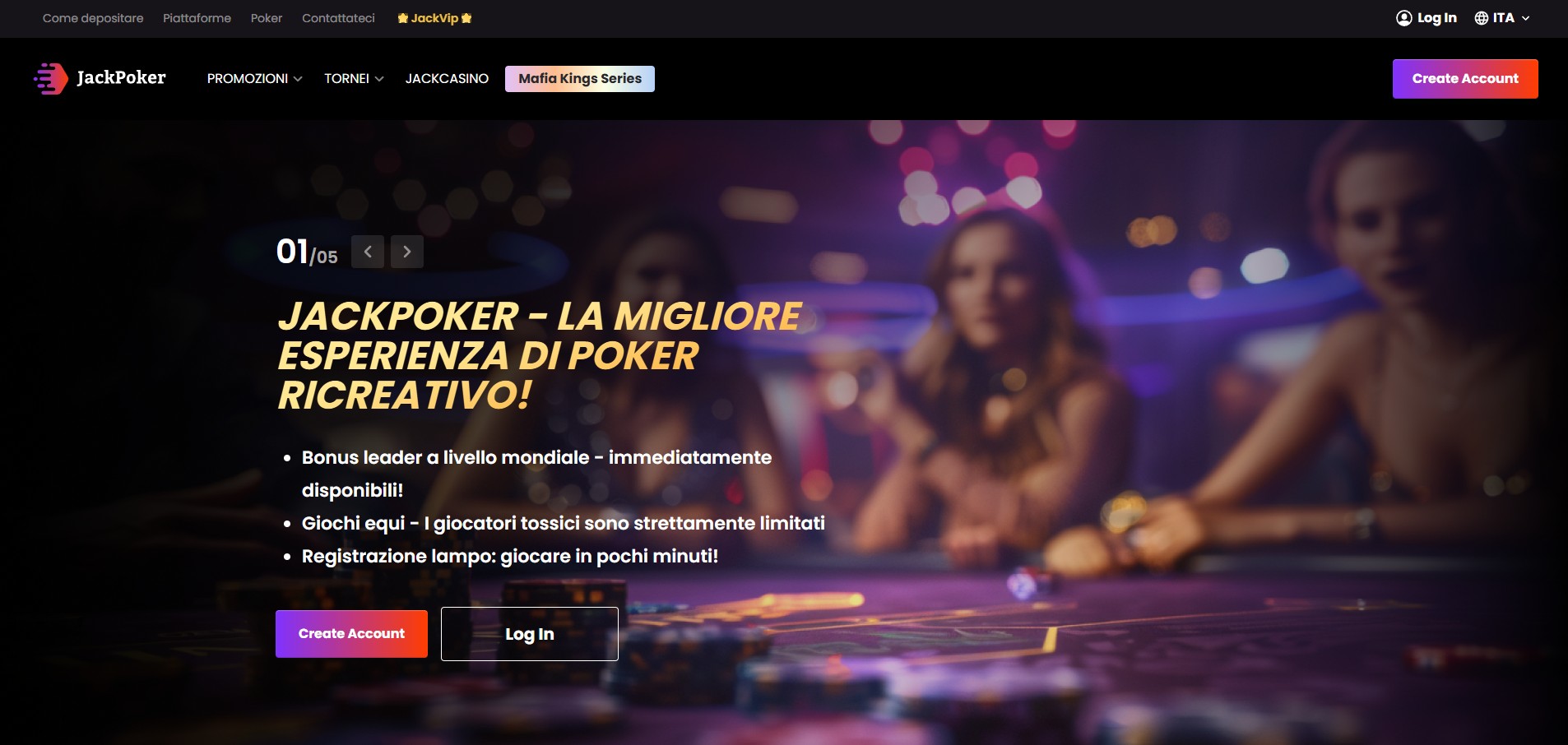Go to the previous slide arrow
Image resolution: width=1568 pixels, height=745 pixels.
click(x=368, y=252)
